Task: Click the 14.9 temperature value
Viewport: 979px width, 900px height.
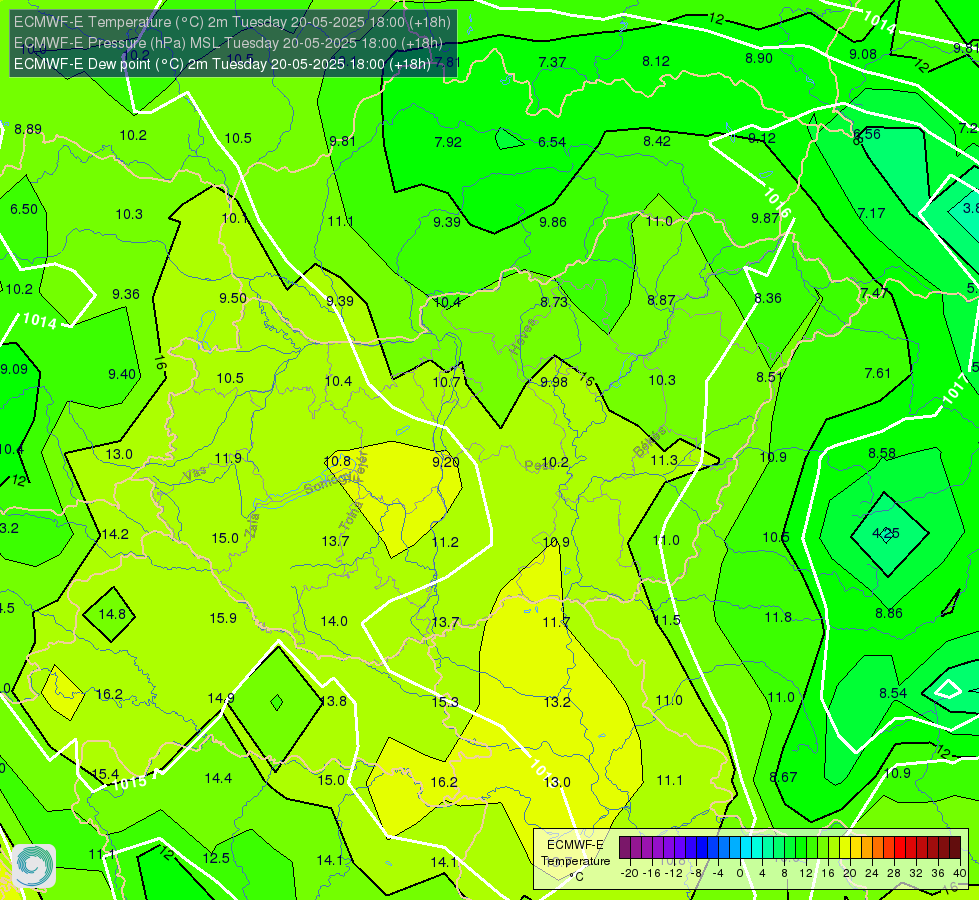Action: click(221, 698)
